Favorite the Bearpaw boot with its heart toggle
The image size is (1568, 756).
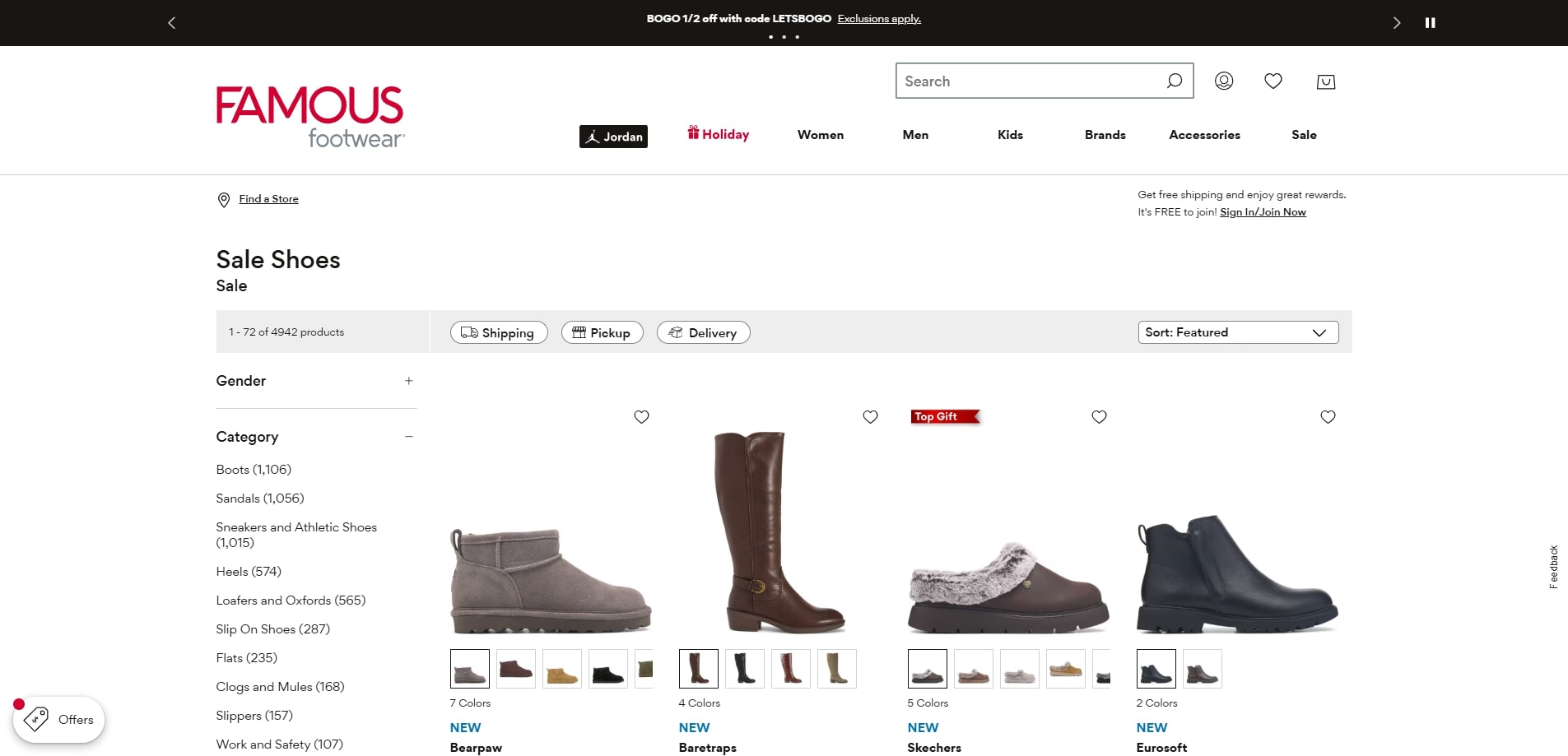(641, 417)
